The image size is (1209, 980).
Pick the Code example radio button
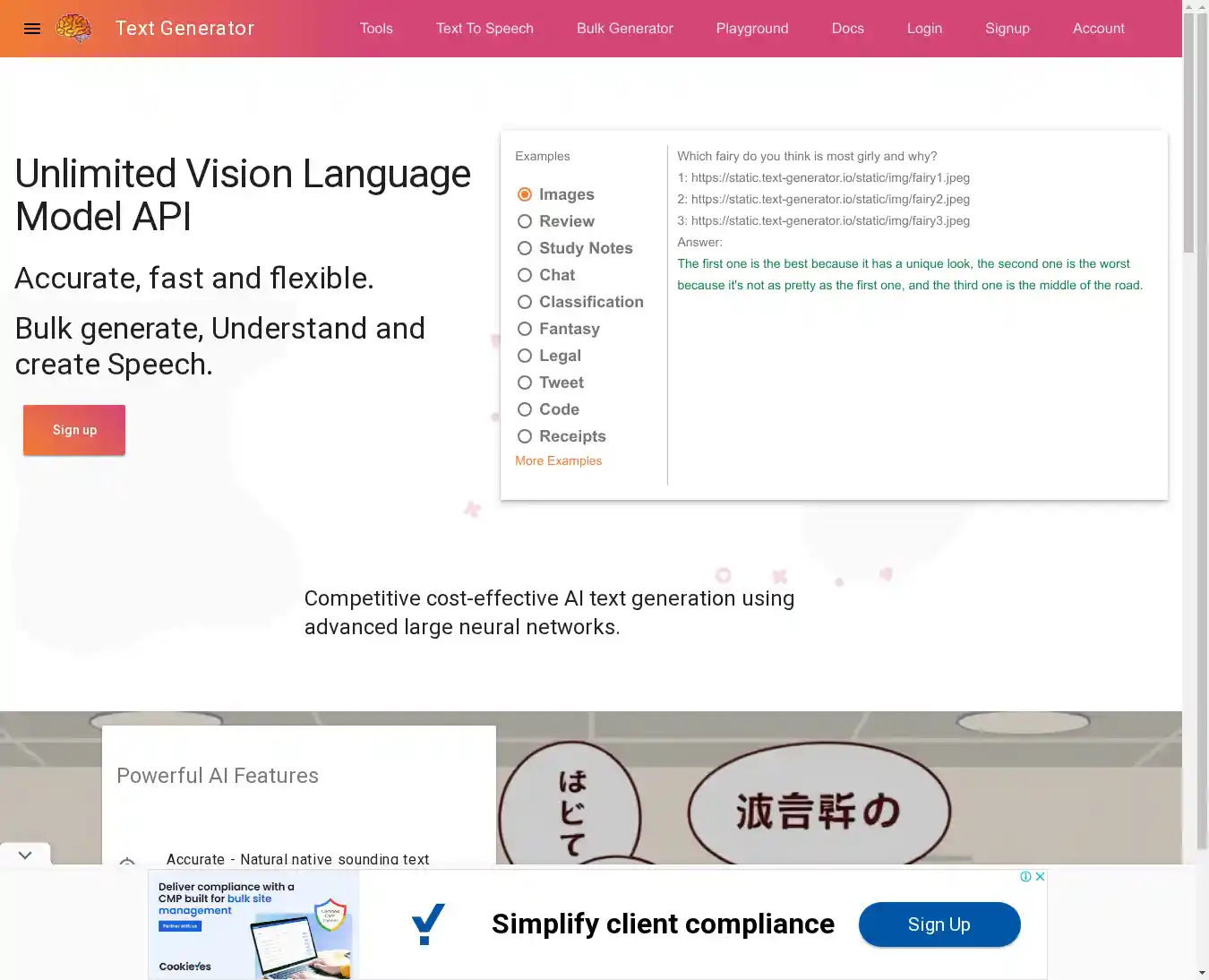[525, 409]
